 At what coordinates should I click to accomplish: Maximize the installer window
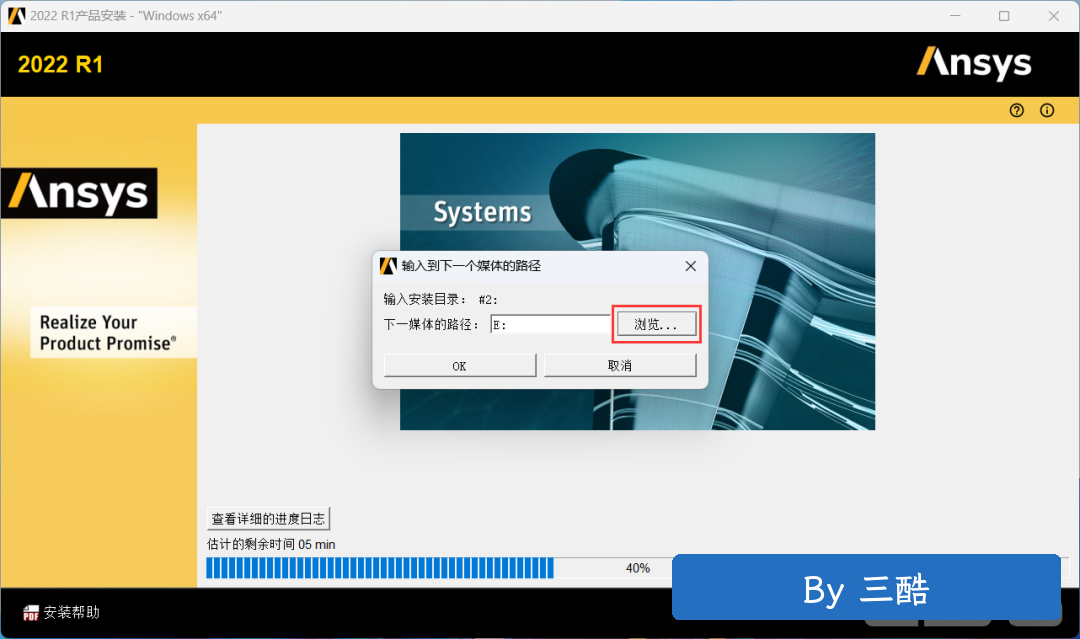[1004, 16]
